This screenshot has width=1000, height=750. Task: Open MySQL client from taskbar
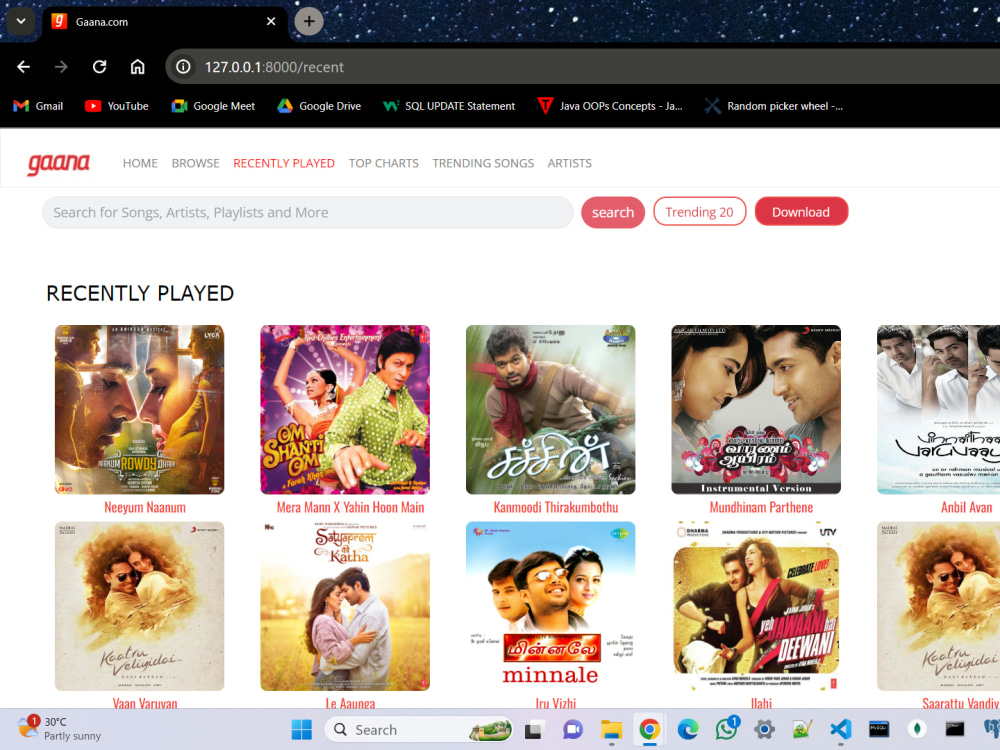pos(879,730)
